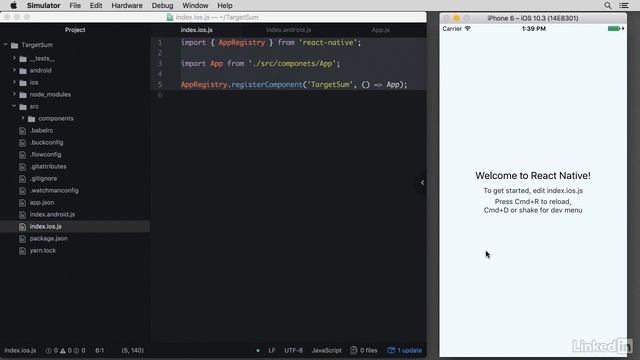640x360 pixels.
Task: Collapse the src folder
Action: coord(14,106)
